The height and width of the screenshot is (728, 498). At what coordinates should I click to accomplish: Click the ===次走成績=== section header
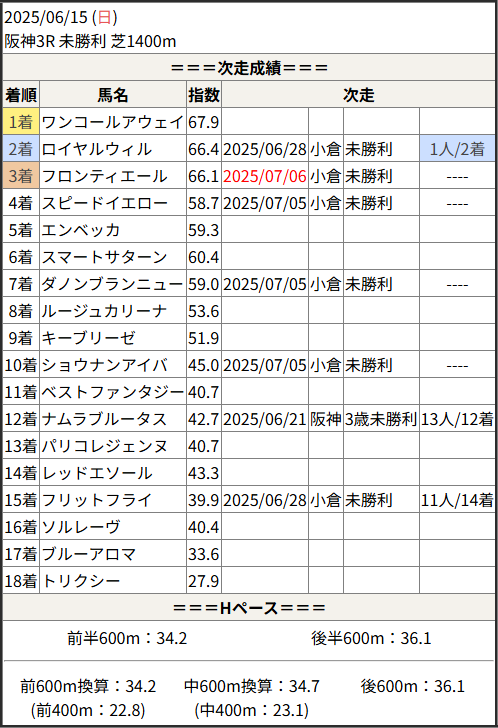[249, 68]
